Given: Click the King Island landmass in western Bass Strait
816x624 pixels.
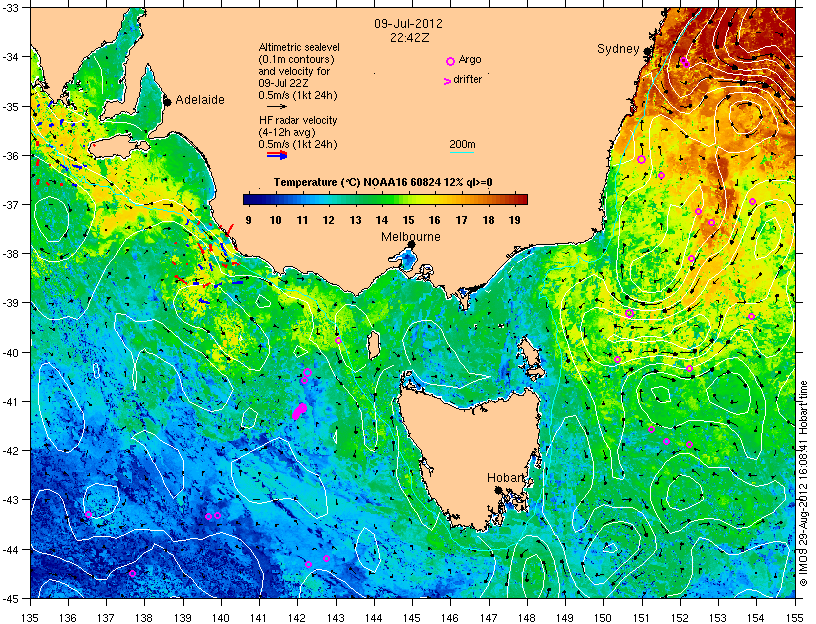Looking at the screenshot, I should (x=374, y=346).
